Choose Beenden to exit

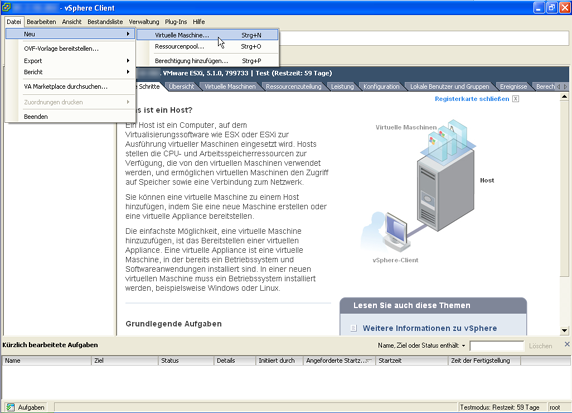pos(70,116)
